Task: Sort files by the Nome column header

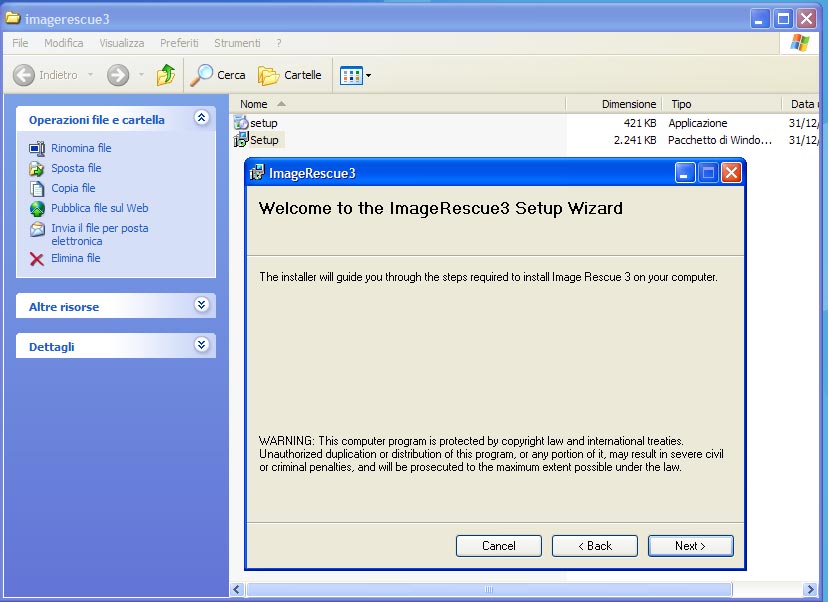Action: click(397, 104)
